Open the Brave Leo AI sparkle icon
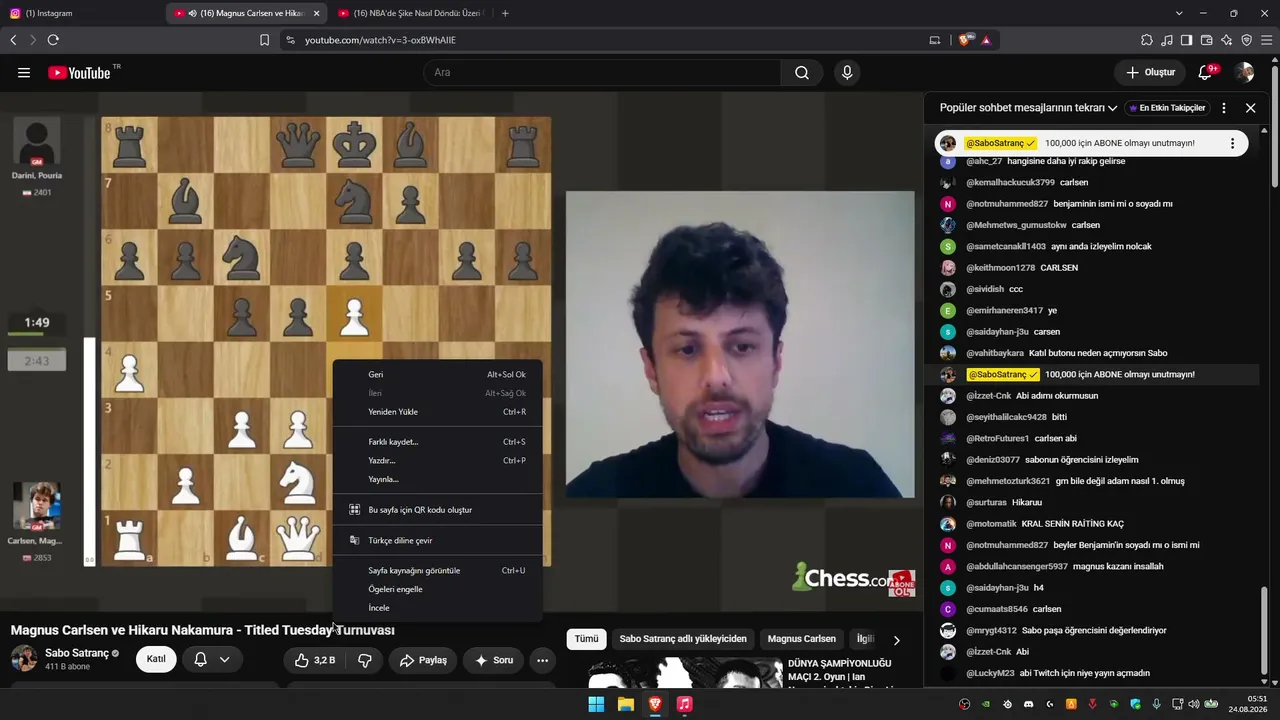Screen dimensions: 1280x720 coord(1227,40)
